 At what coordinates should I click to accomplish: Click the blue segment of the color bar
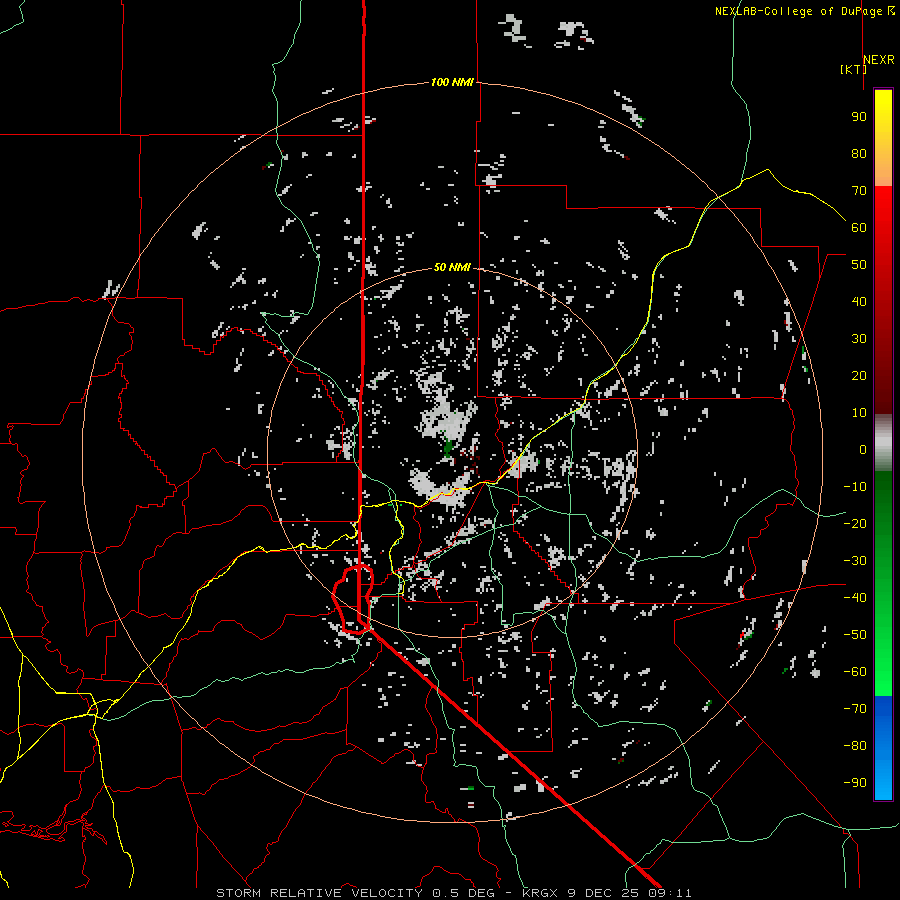click(883, 748)
